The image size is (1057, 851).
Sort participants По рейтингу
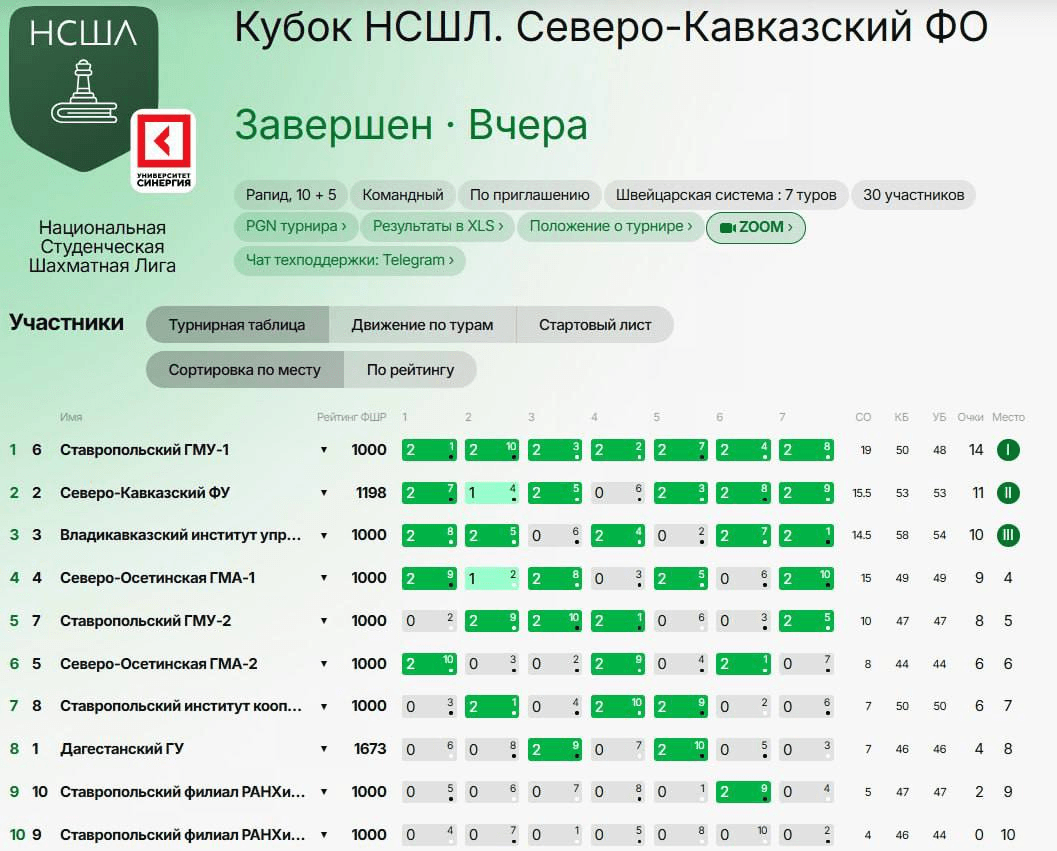(x=411, y=370)
